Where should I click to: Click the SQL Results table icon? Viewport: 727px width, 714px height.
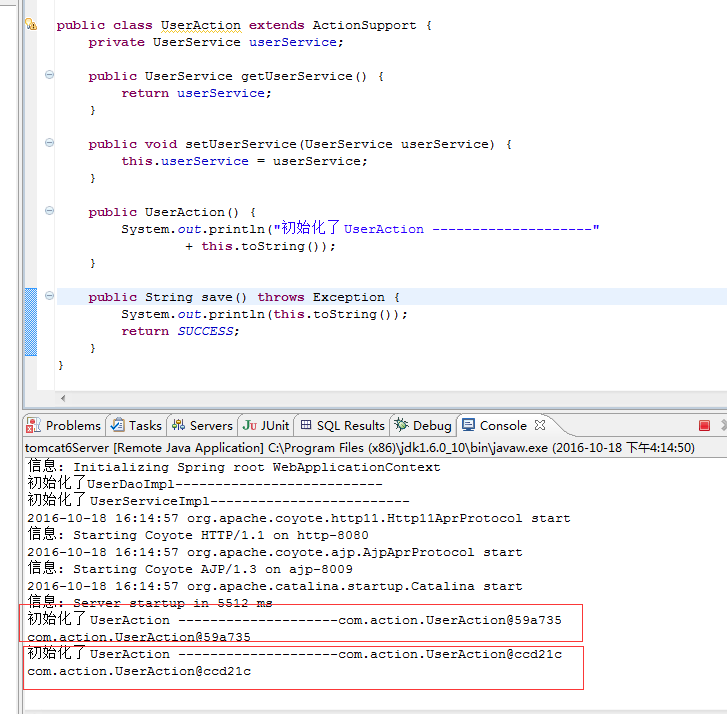pos(306,424)
